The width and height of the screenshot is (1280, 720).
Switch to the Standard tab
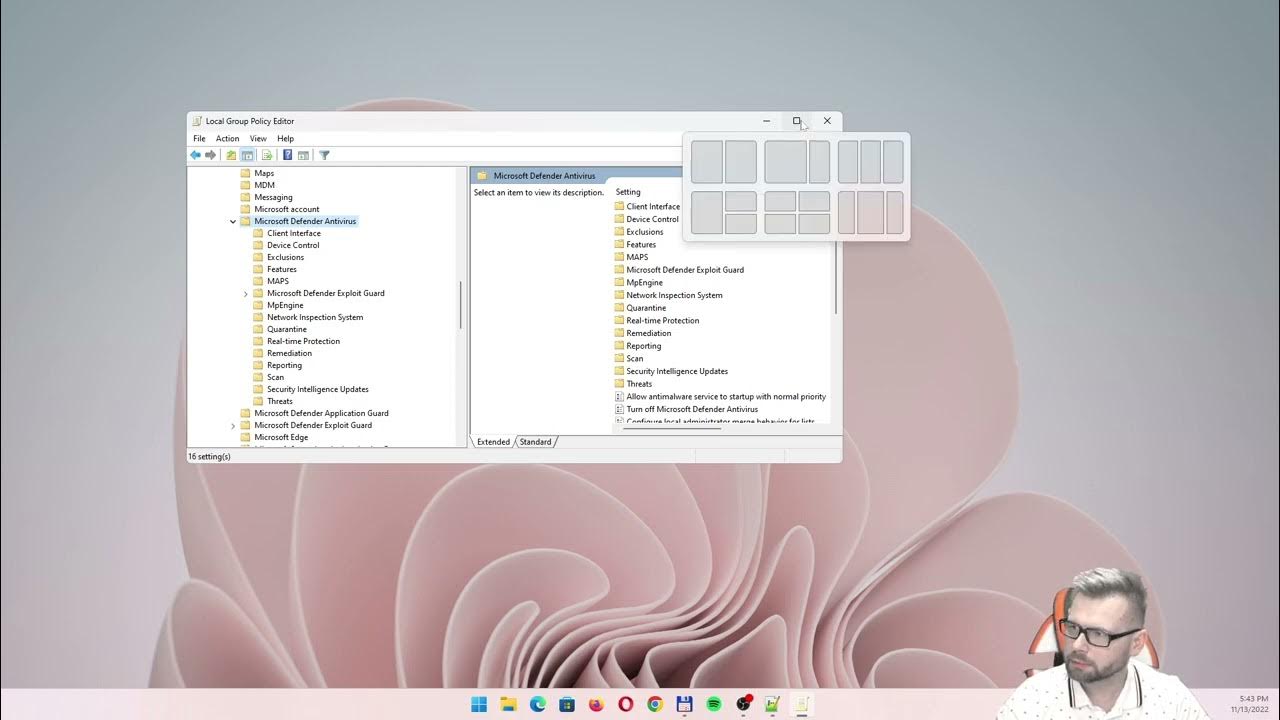tap(535, 442)
